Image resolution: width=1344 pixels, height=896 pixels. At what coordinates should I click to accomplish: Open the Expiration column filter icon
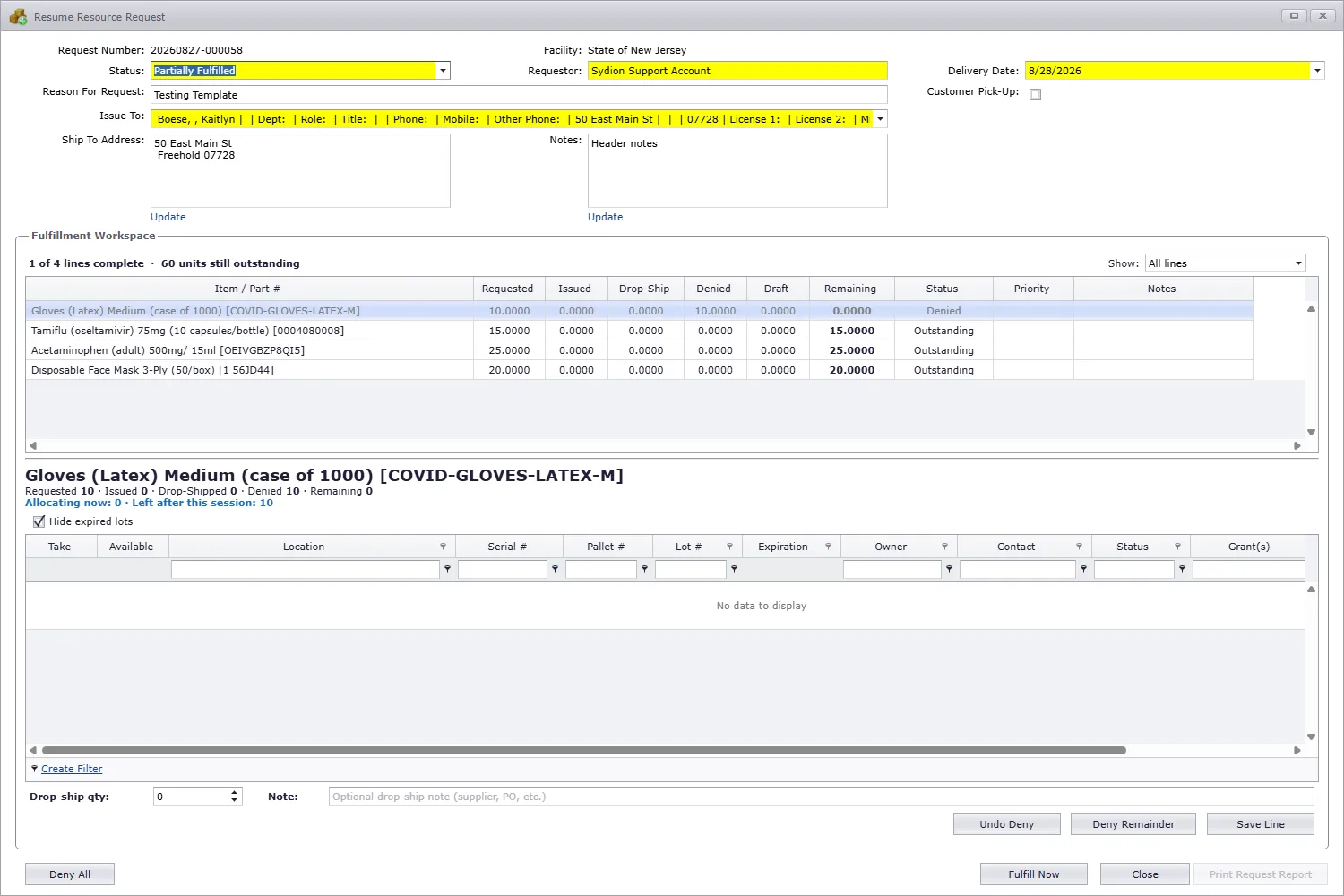pos(828,547)
